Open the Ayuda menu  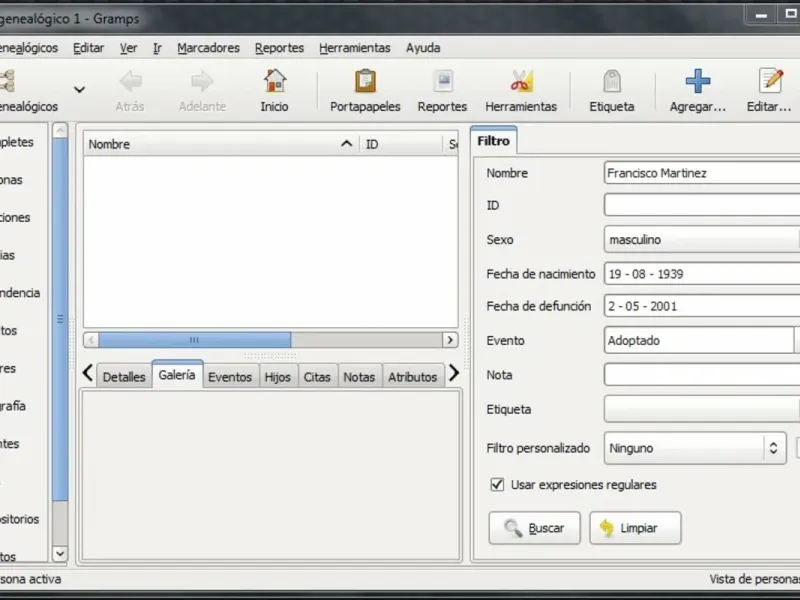pyautogui.click(x=423, y=48)
